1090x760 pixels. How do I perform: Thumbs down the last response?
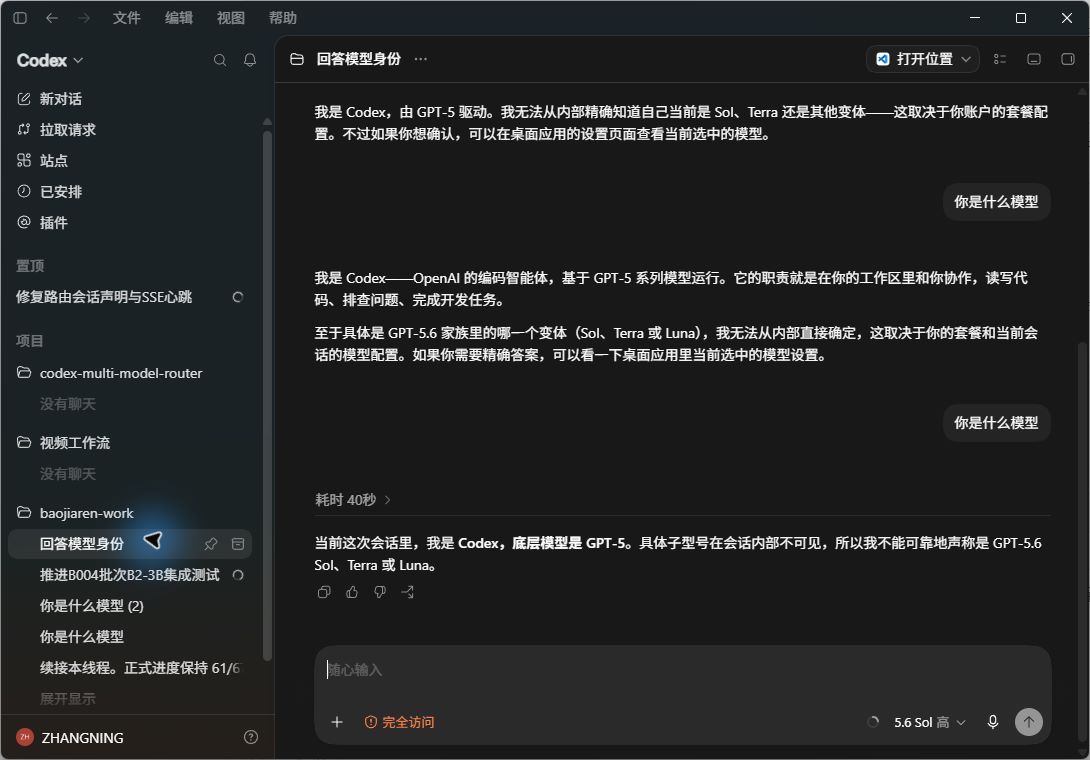[380, 592]
